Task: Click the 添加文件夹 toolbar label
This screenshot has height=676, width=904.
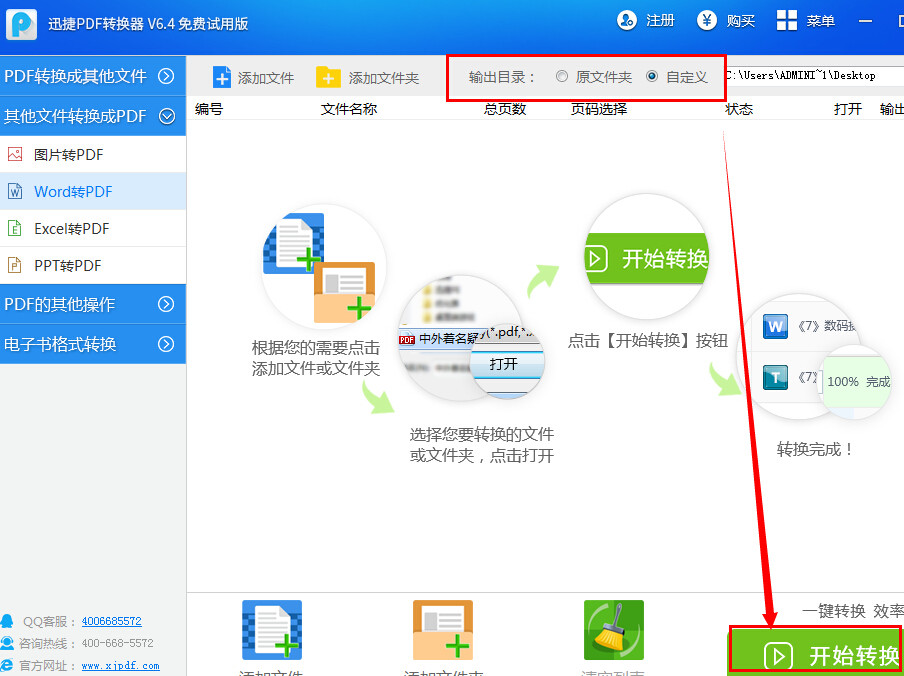Action: 383,78
